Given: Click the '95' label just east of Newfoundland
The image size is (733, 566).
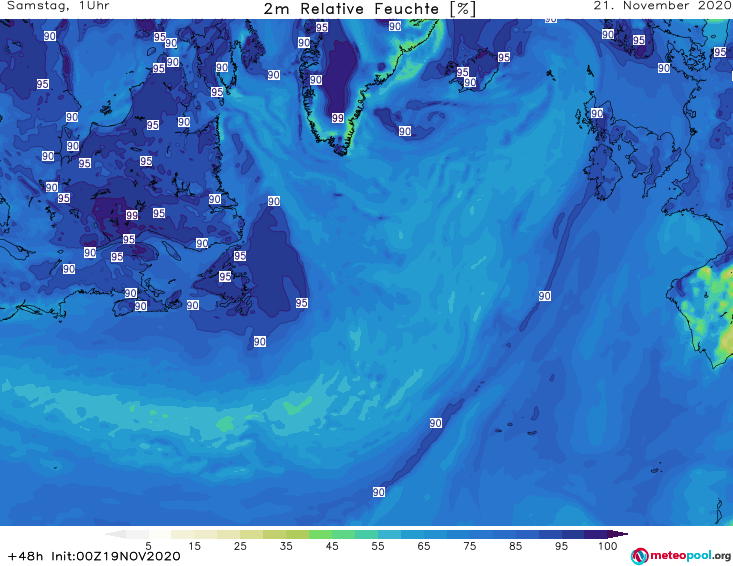Looking at the screenshot, I should (302, 303).
